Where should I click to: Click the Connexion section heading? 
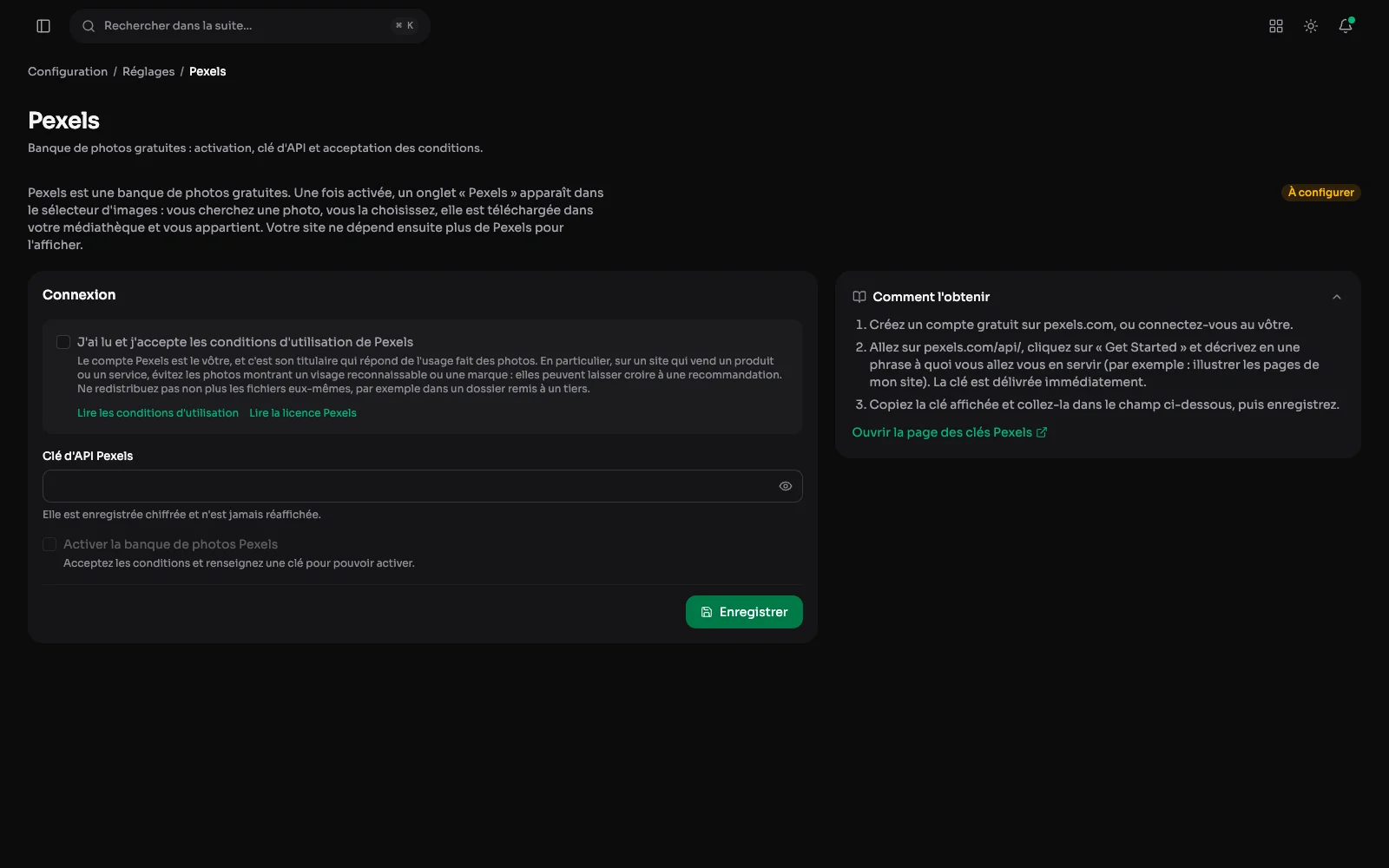click(x=79, y=295)
